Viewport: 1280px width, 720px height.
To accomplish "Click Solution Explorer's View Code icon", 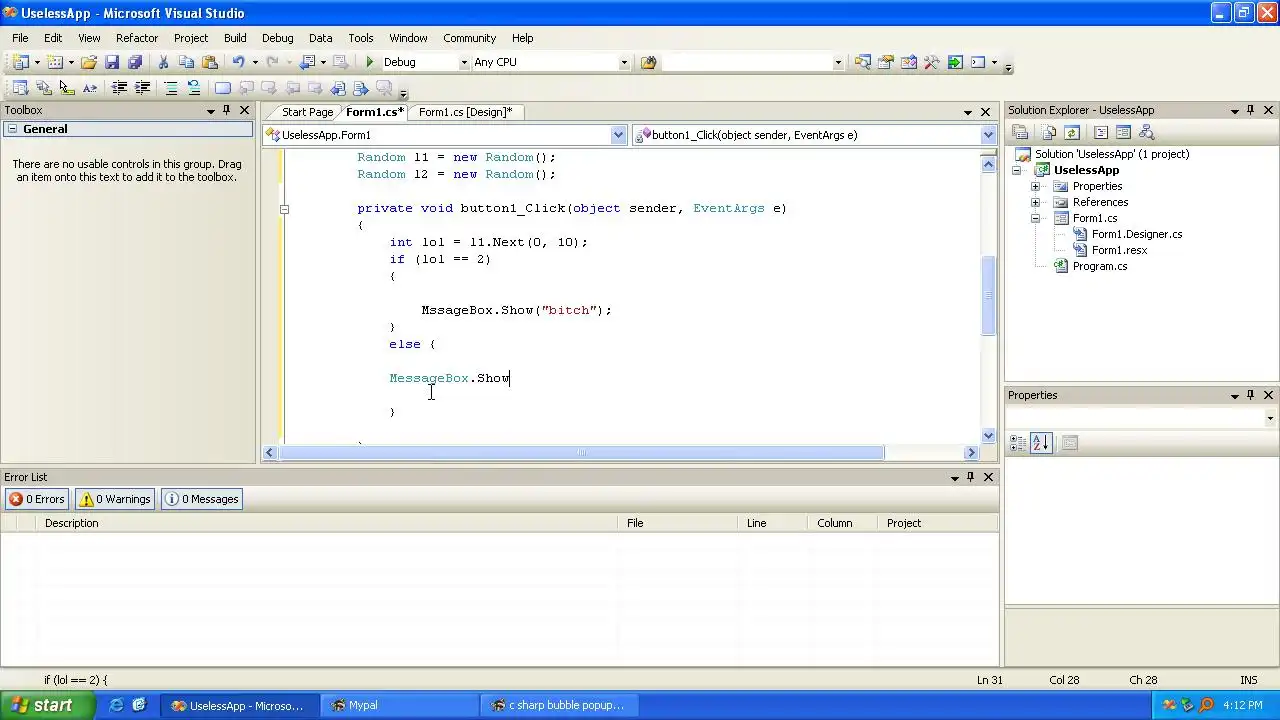I will 1100,132.
